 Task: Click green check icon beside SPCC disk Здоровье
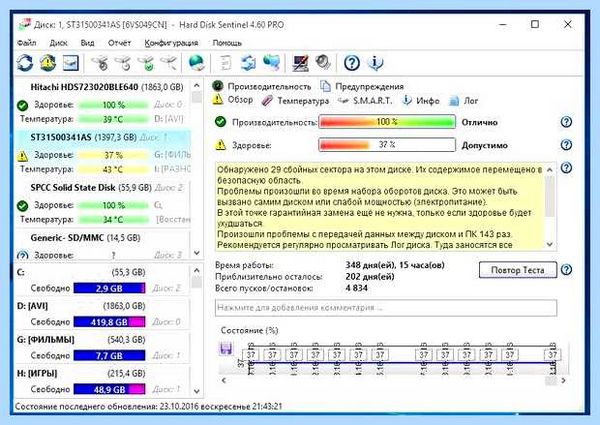[x=23, y=205]
